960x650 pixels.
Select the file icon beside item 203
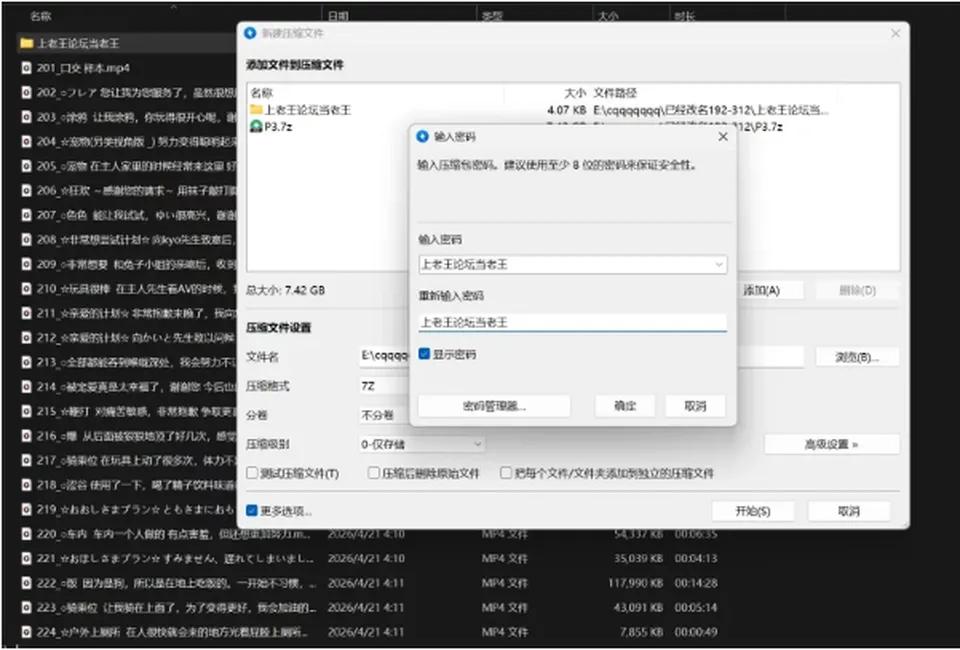click(26, 117)
